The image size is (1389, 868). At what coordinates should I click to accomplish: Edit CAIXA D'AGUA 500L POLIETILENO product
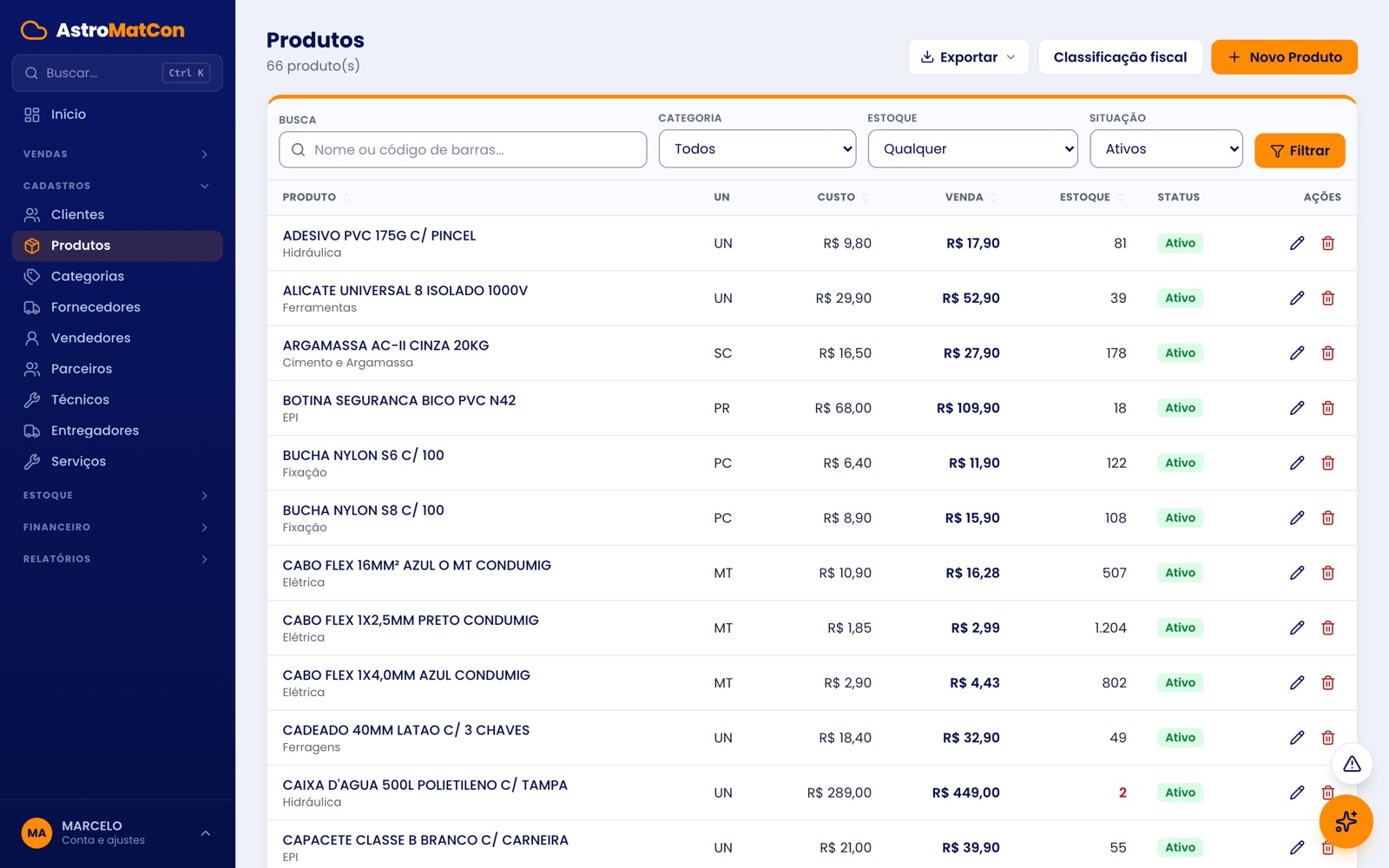click(1297, 792)
